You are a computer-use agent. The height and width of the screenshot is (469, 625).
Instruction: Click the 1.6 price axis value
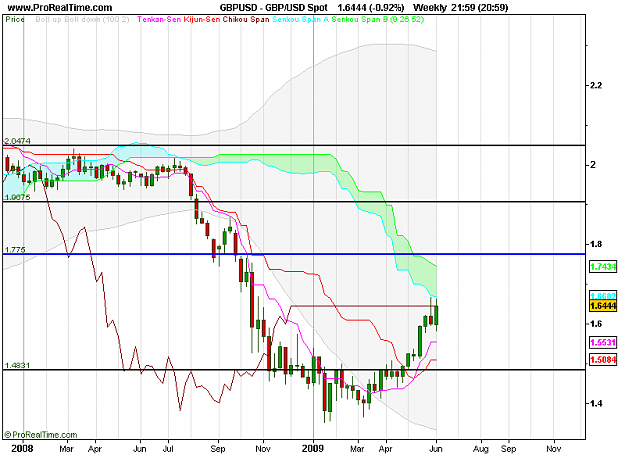coord(596,324)
